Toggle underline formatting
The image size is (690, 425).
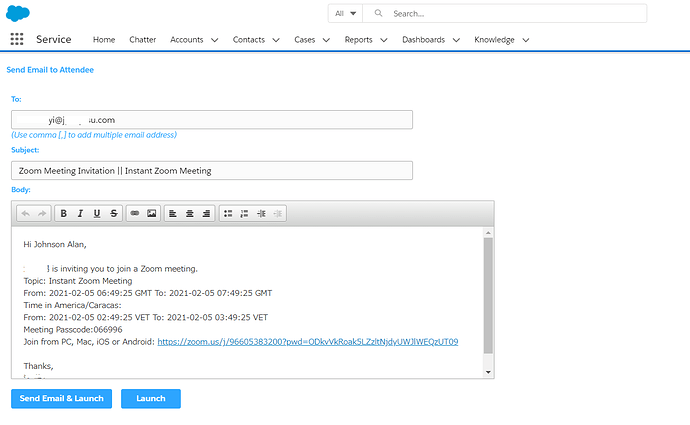pyautogui.click(x=97, y=213)
